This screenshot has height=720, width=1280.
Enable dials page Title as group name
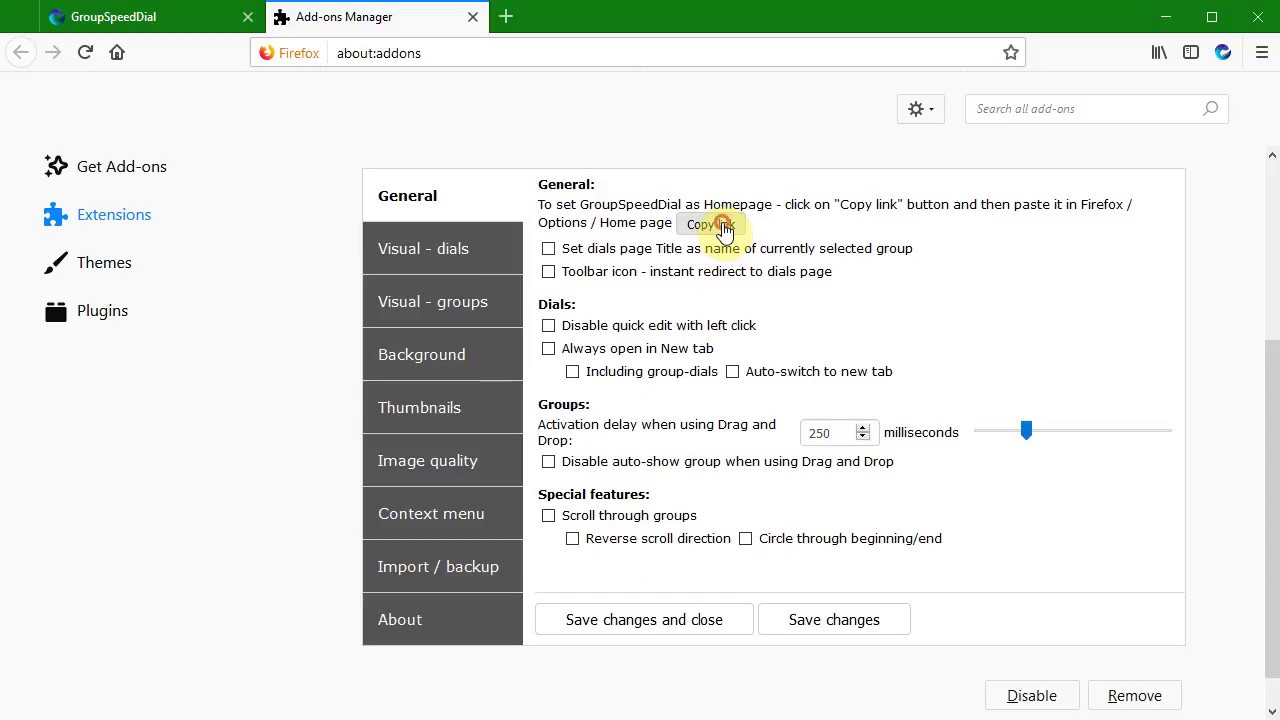tap(548, 248)
